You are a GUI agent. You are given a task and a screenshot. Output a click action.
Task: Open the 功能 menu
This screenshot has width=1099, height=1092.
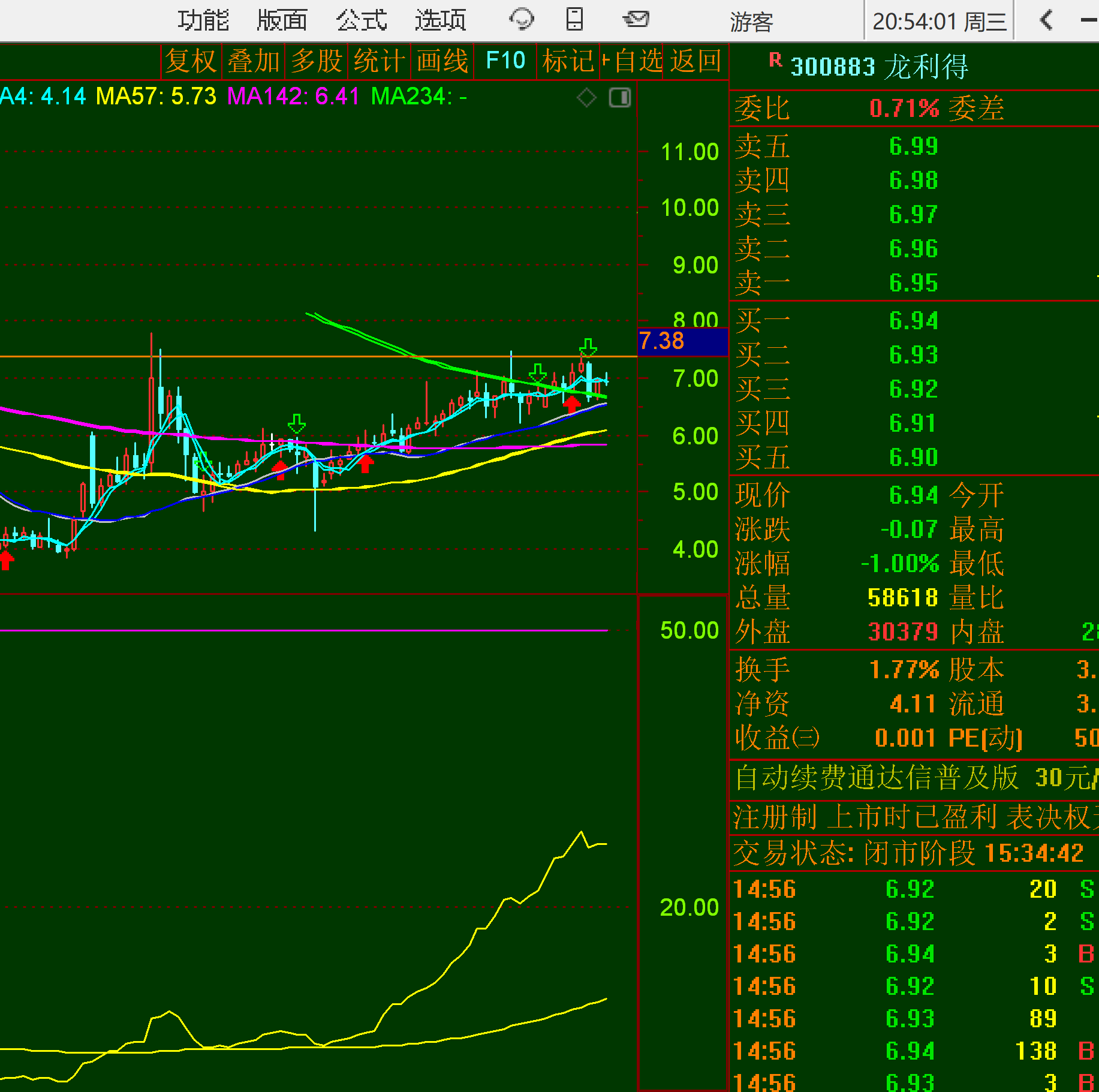click(203, 20)
